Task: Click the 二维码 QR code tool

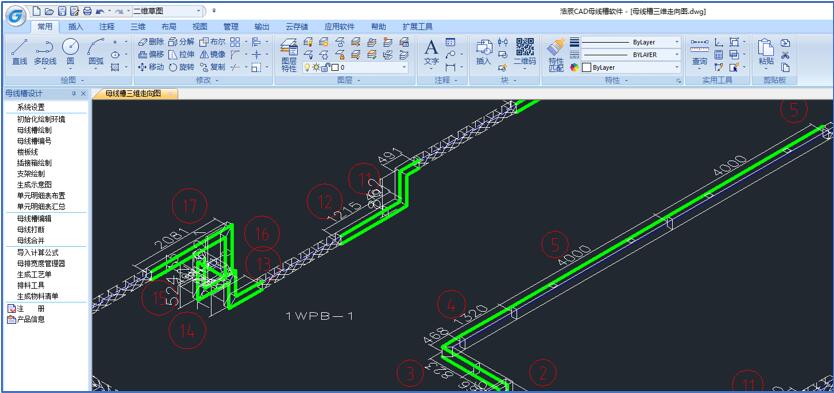Action: pos(525,52)
